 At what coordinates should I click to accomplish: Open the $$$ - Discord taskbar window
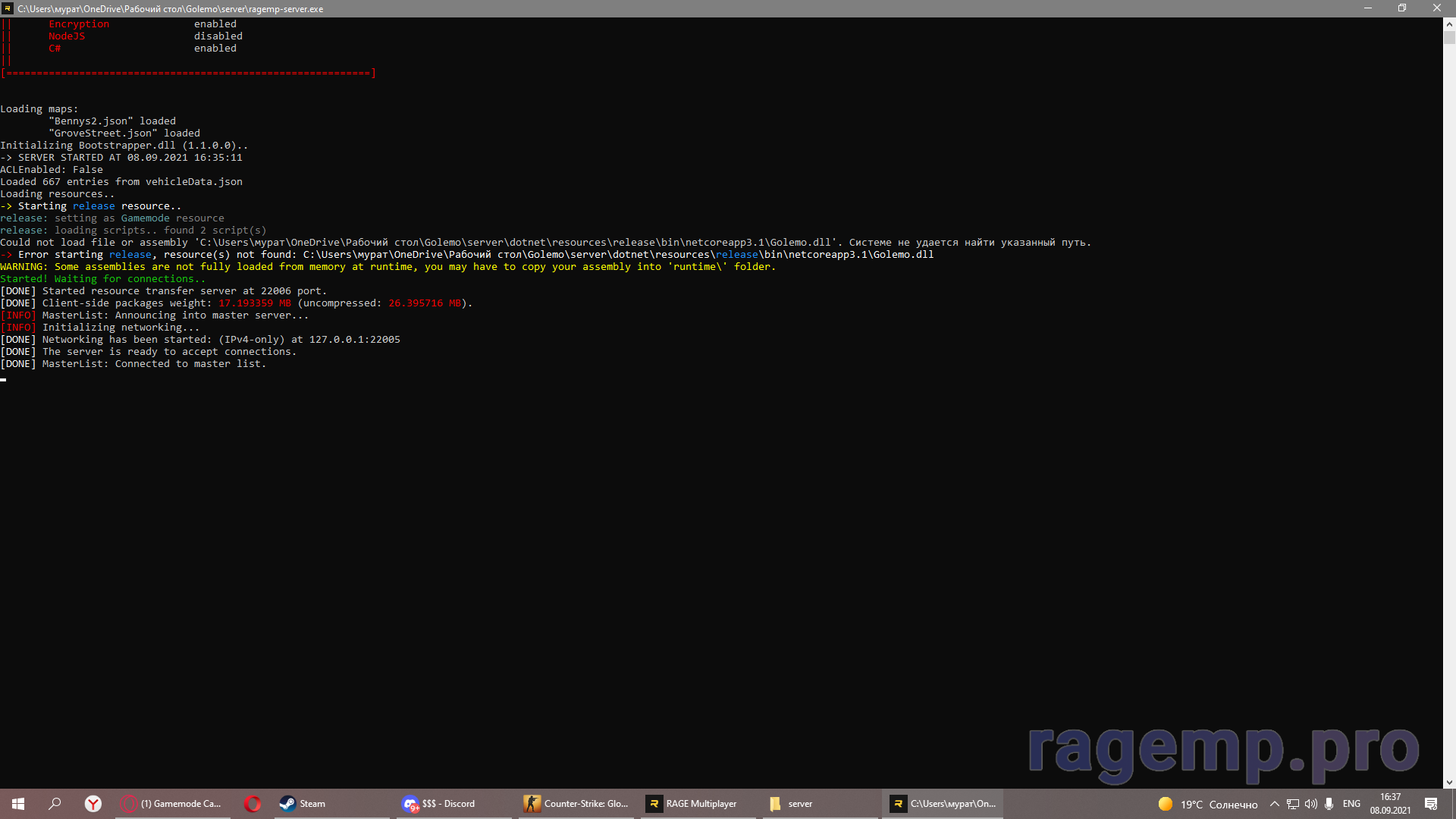(440, 804)
